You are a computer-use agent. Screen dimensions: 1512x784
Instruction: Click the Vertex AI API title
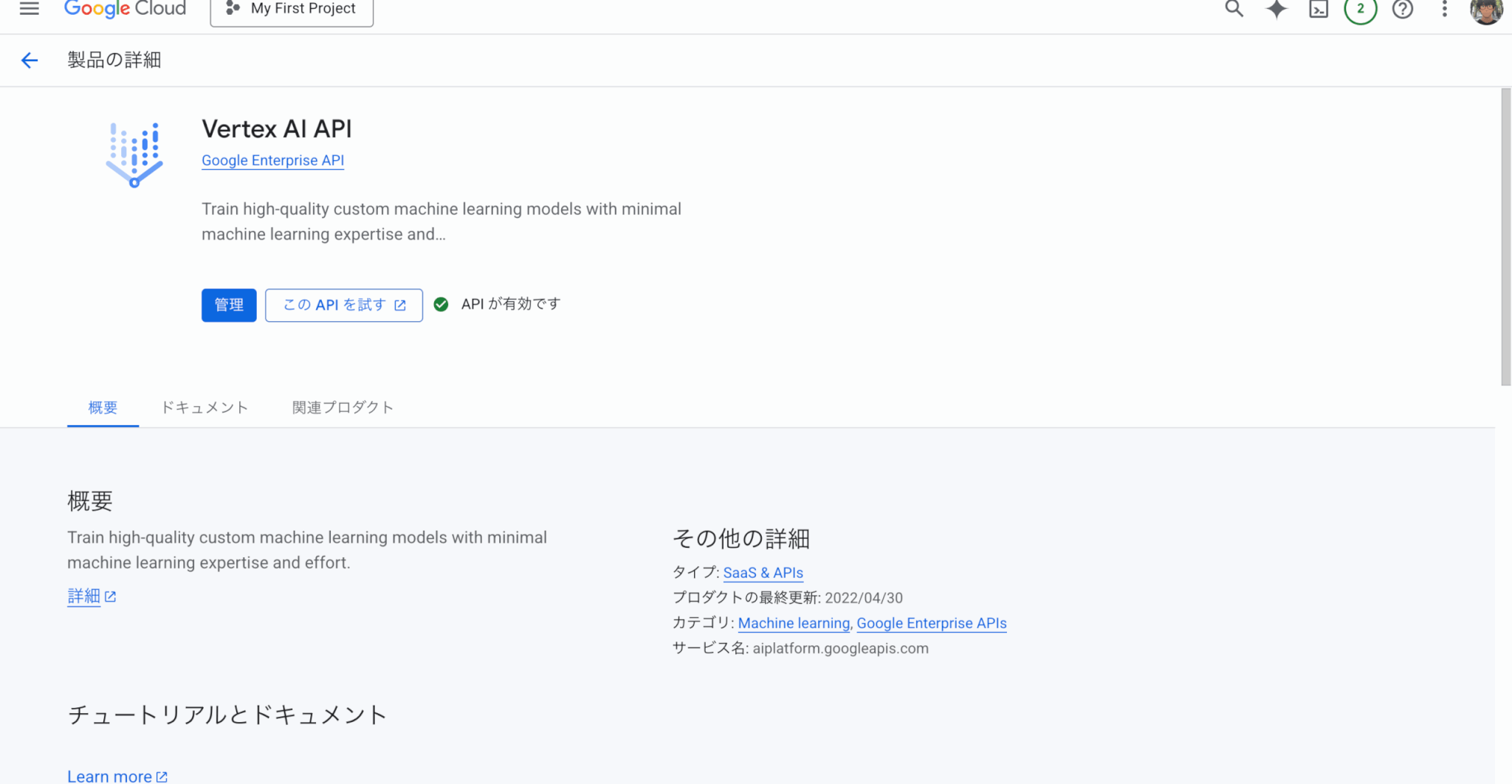click(x=277, y=128)
